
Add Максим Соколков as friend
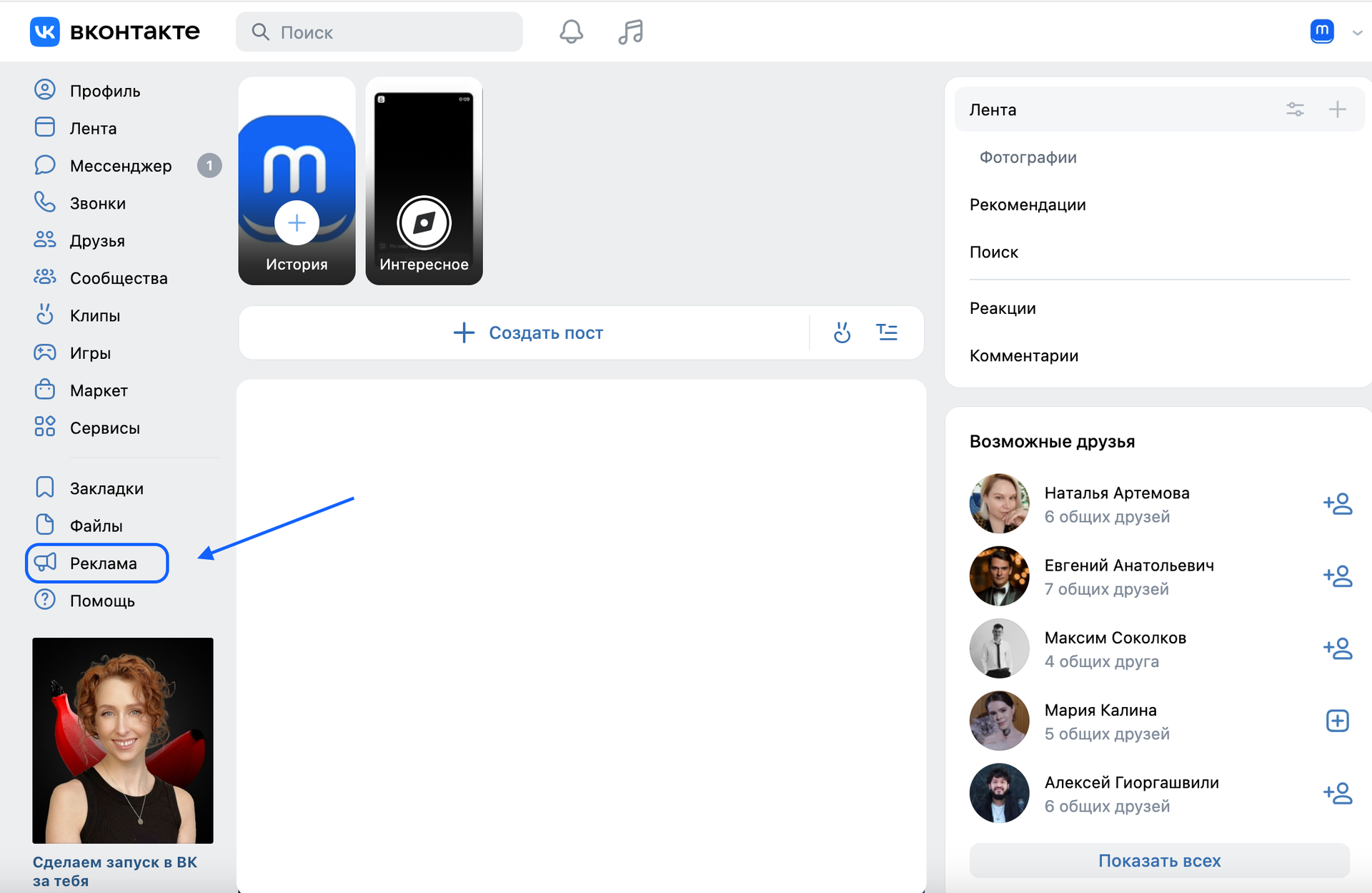tap(1338, 648)
